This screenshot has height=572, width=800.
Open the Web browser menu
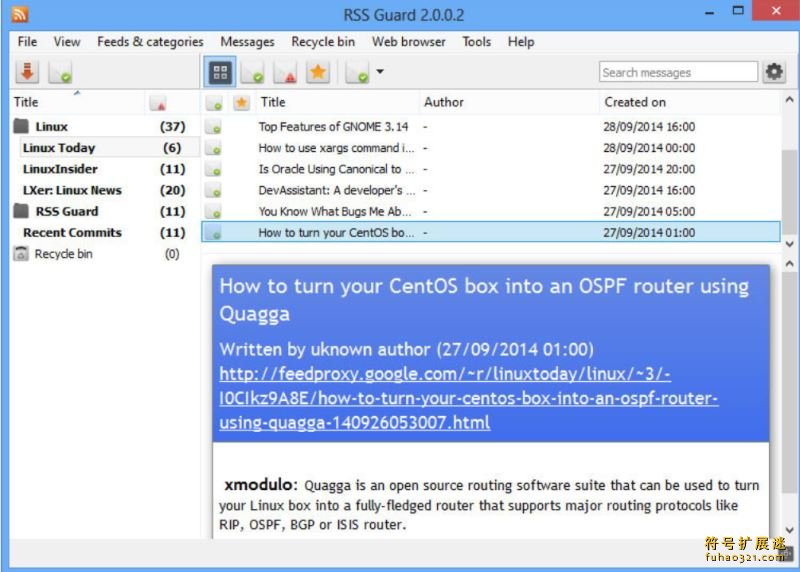click(408, 41)
